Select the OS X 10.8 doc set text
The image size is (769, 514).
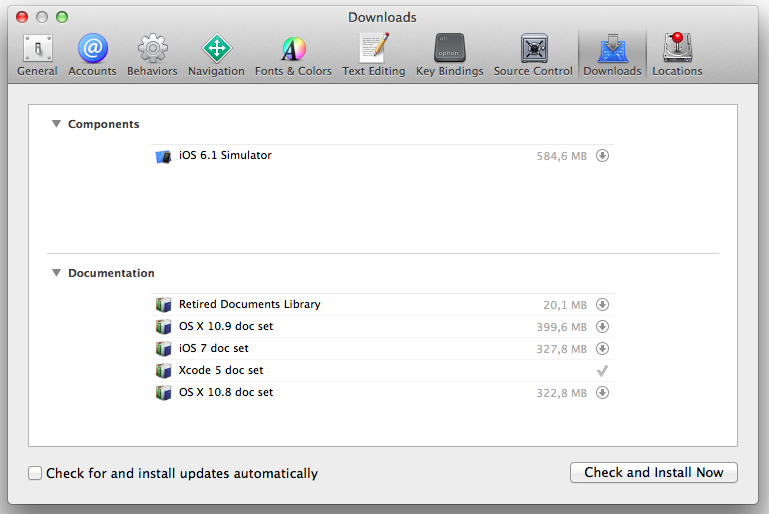pyautogui.click(x=226, y=392)
